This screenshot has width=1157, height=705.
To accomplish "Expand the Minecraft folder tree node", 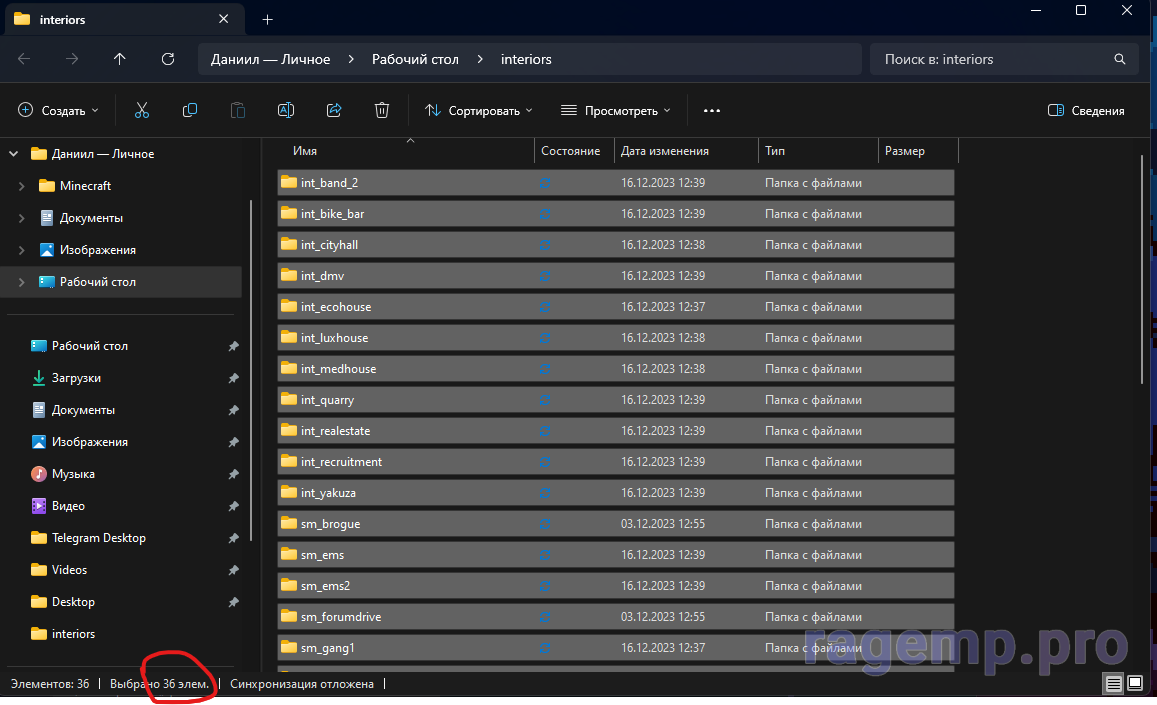I will [22, 186].
